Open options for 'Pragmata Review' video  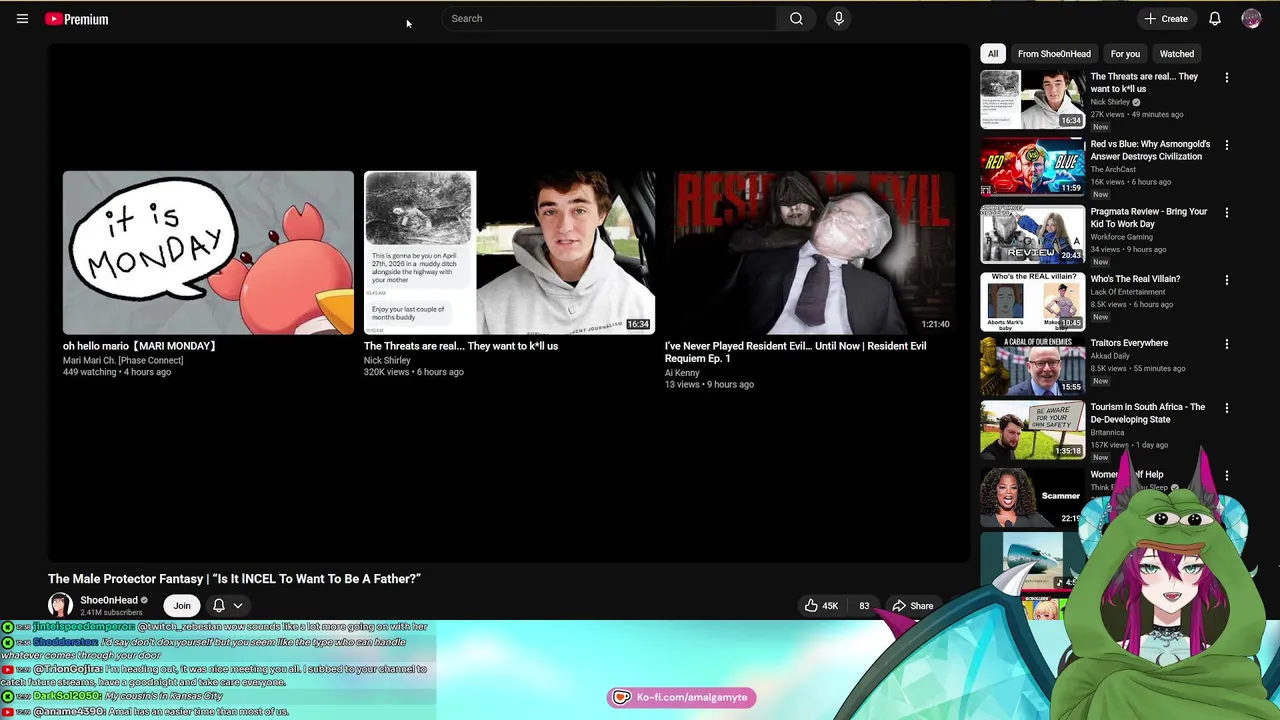coord(1227,212)
